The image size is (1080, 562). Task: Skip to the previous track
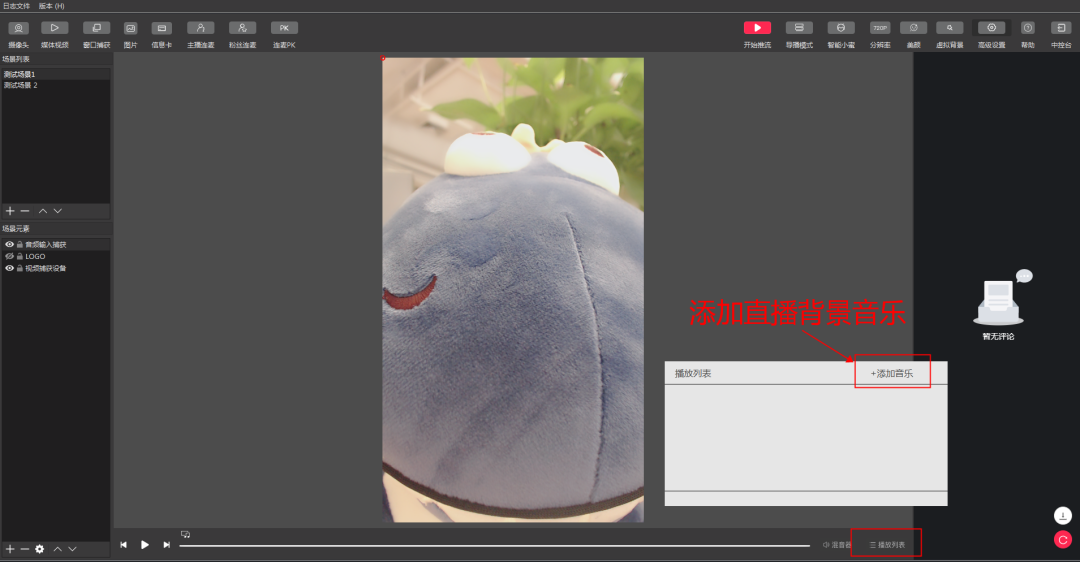click(x=123, y=545)
